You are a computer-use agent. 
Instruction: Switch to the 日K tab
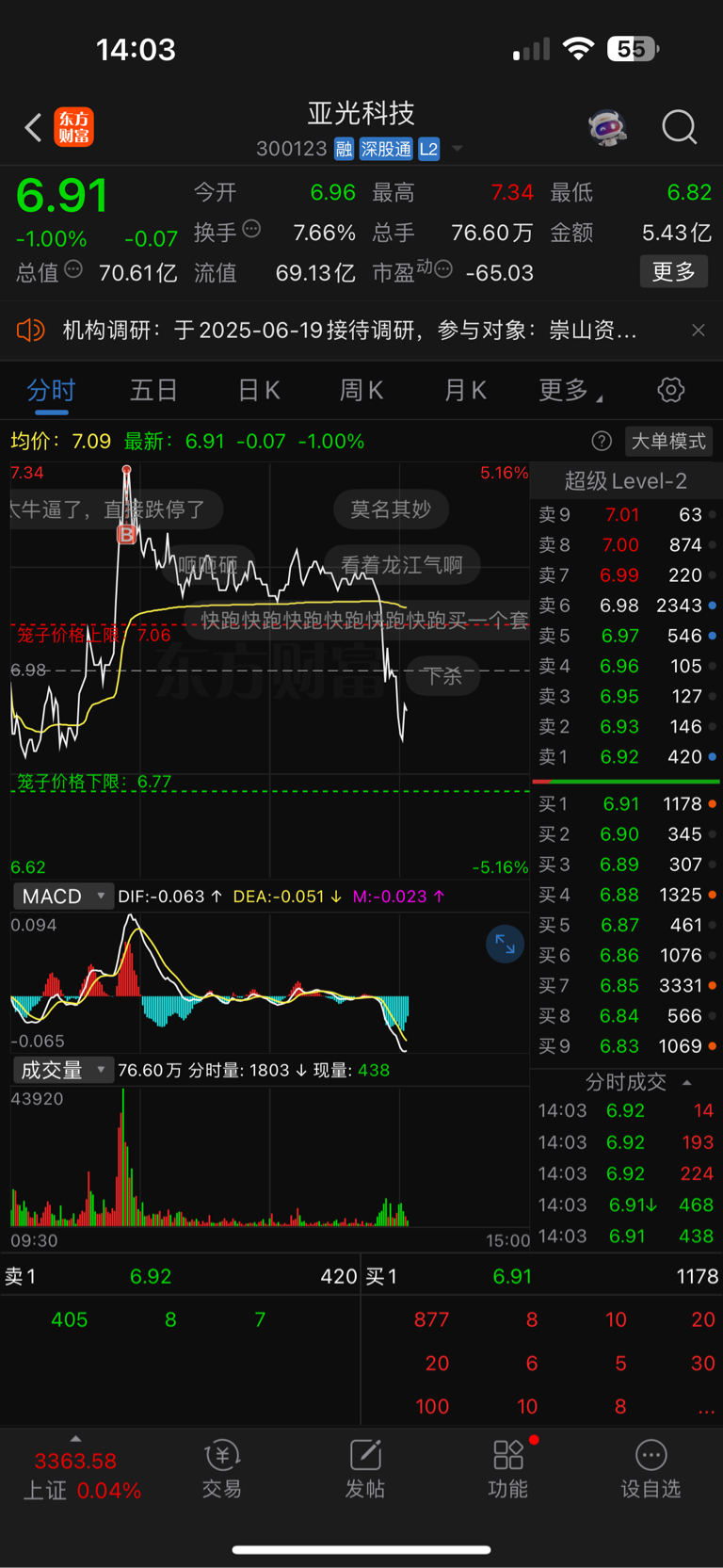[x=259, y=390]
